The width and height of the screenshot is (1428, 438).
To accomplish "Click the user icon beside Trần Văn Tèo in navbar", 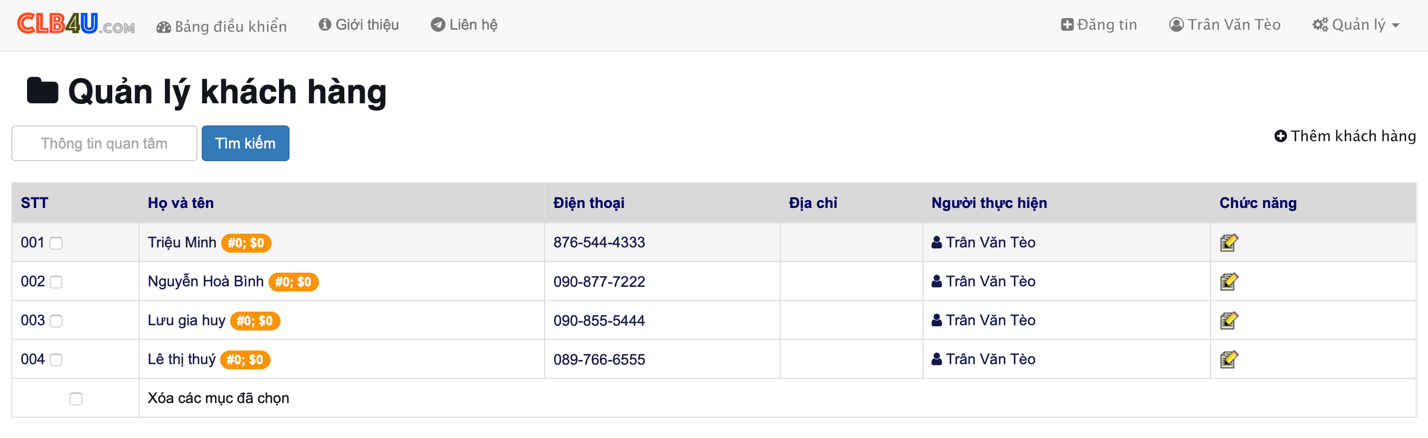I will [x=1176, y=25].
